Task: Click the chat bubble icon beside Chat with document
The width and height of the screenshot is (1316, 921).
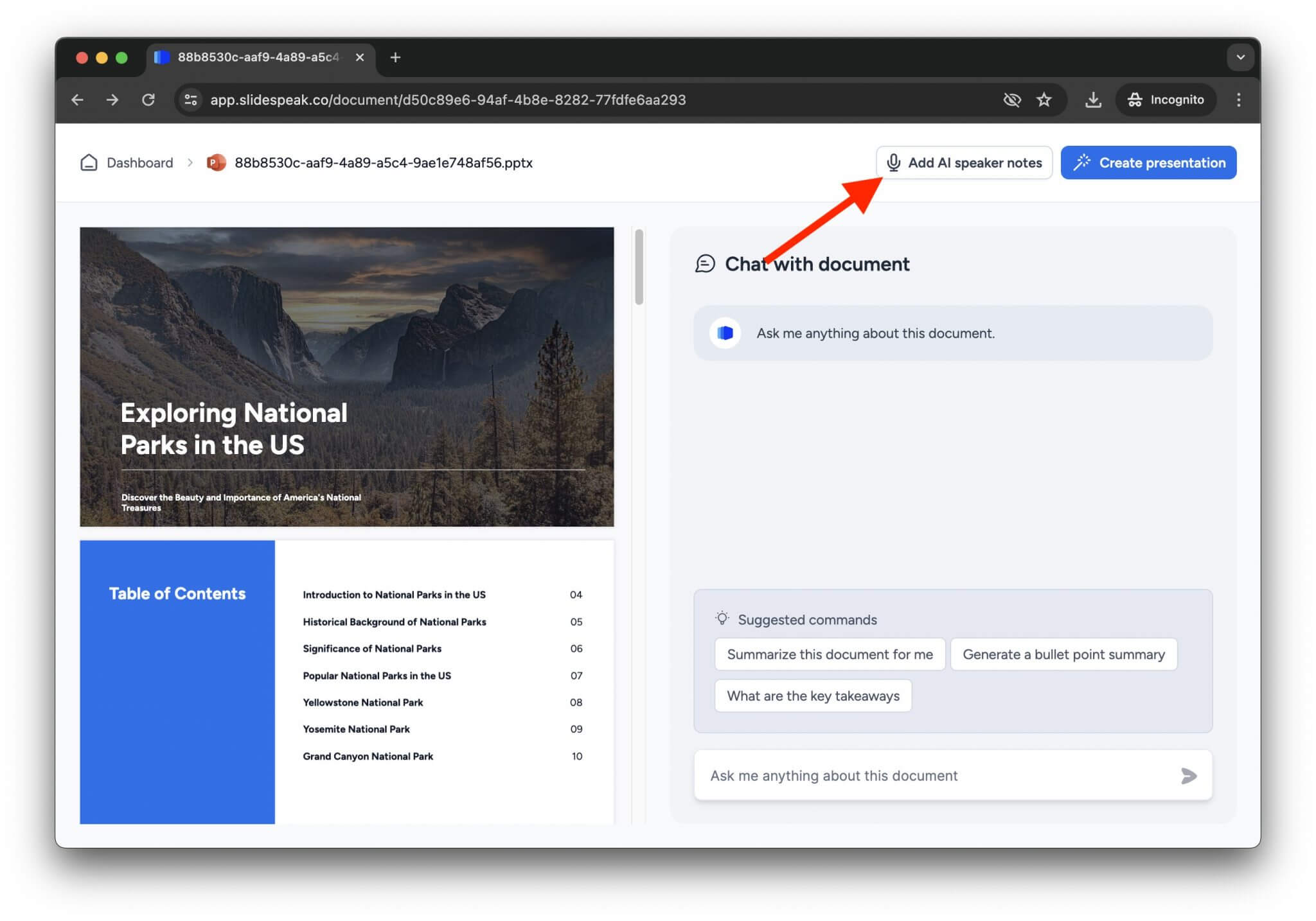Action: click(x=705, y=263)
